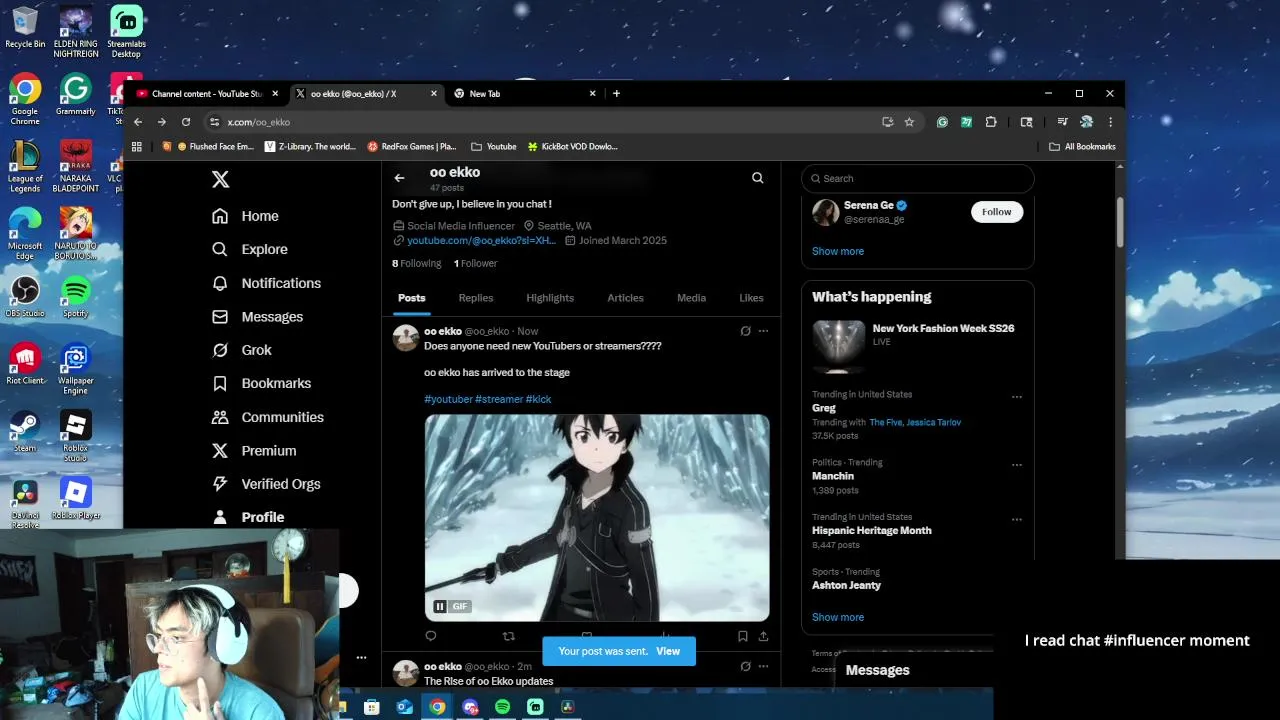
Task: Follow Serena Ge
Action: [x=996, y=212]
